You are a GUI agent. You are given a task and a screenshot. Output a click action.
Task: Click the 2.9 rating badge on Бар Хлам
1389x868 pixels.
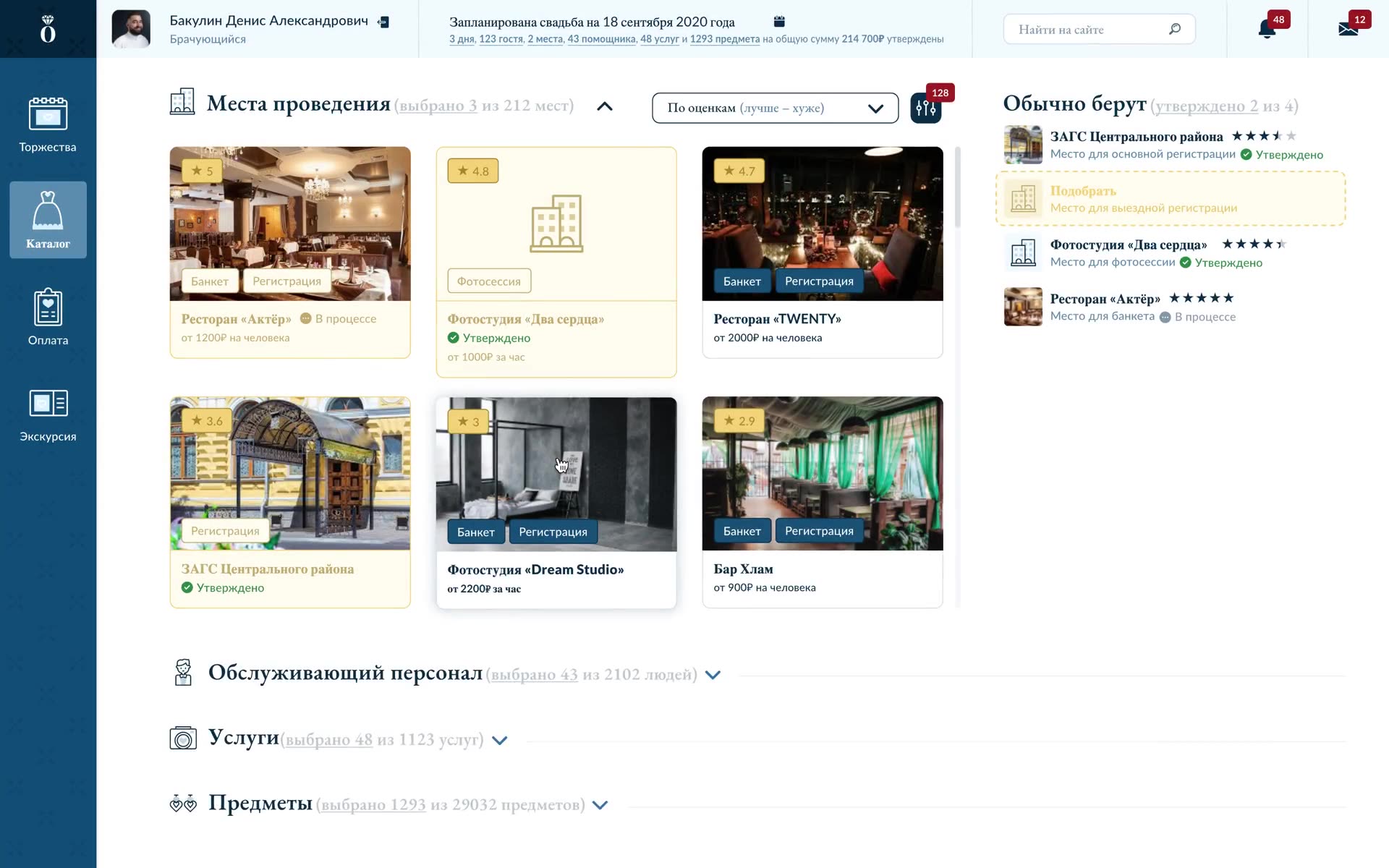739,420
